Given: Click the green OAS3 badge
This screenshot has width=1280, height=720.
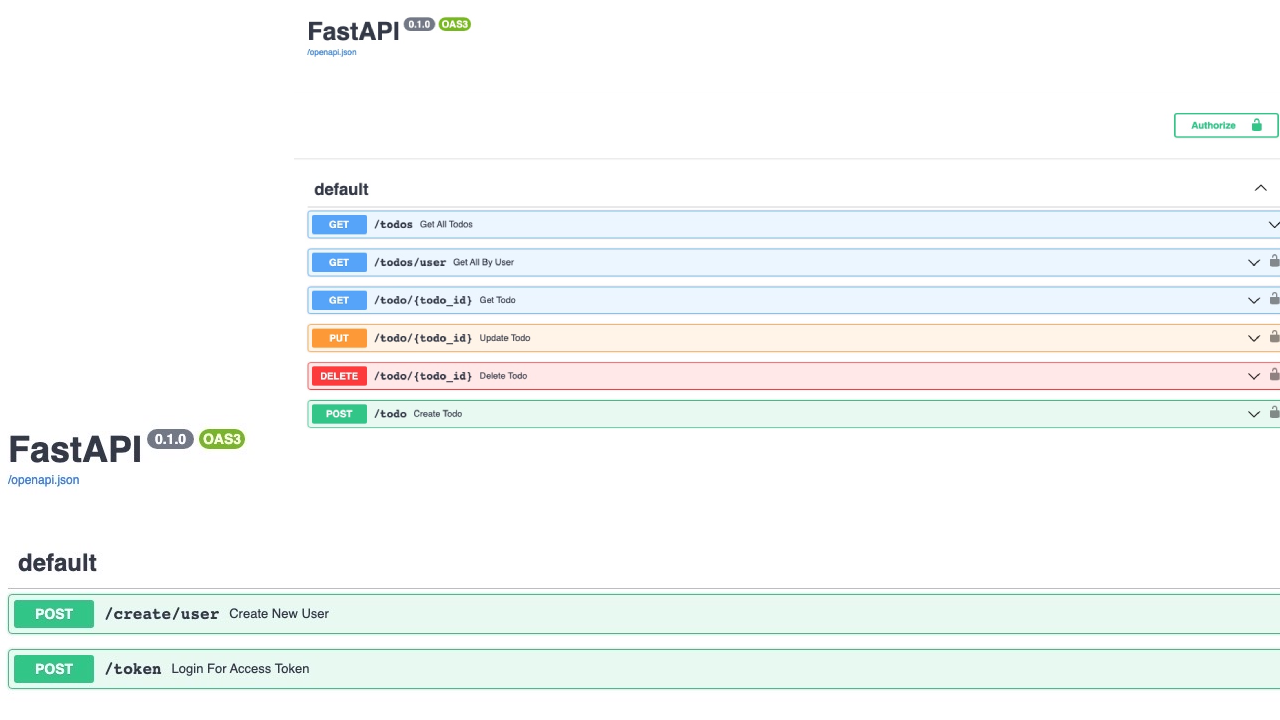Looking at the screenshot, I should (455, 23).
